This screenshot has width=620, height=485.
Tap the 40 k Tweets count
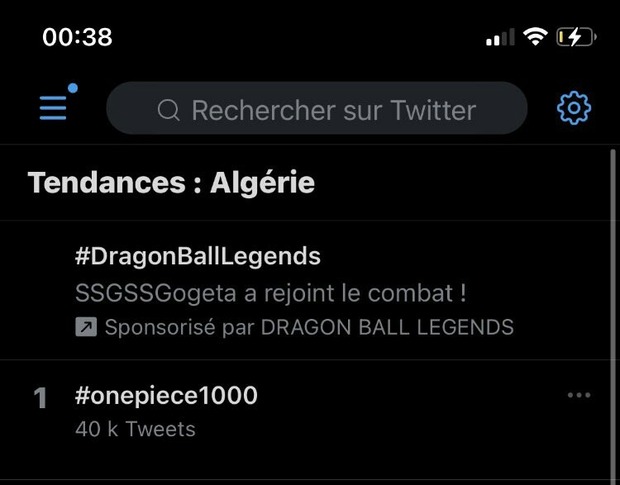135,430
